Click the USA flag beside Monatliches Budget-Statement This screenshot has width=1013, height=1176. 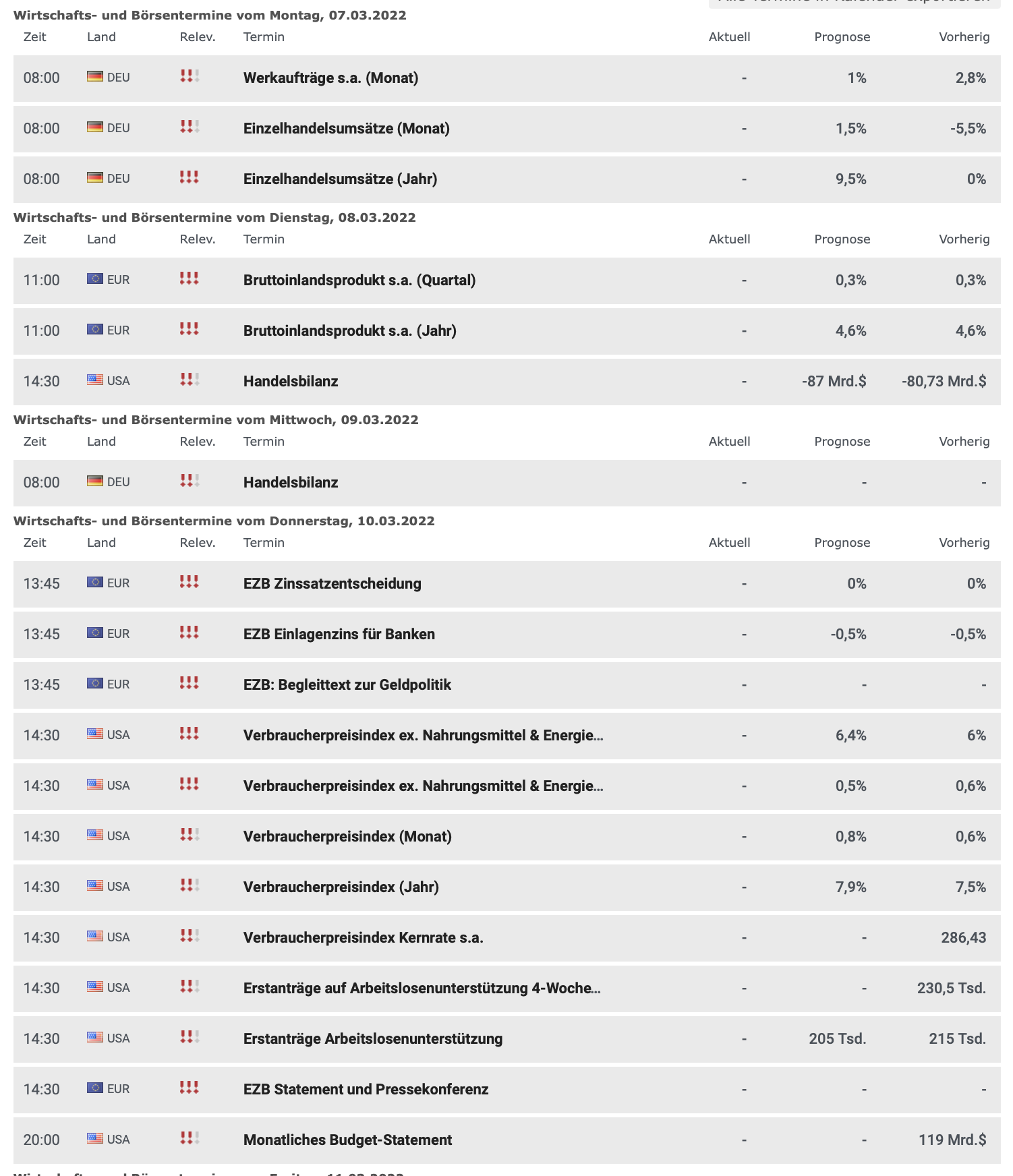coord(95,1139)
